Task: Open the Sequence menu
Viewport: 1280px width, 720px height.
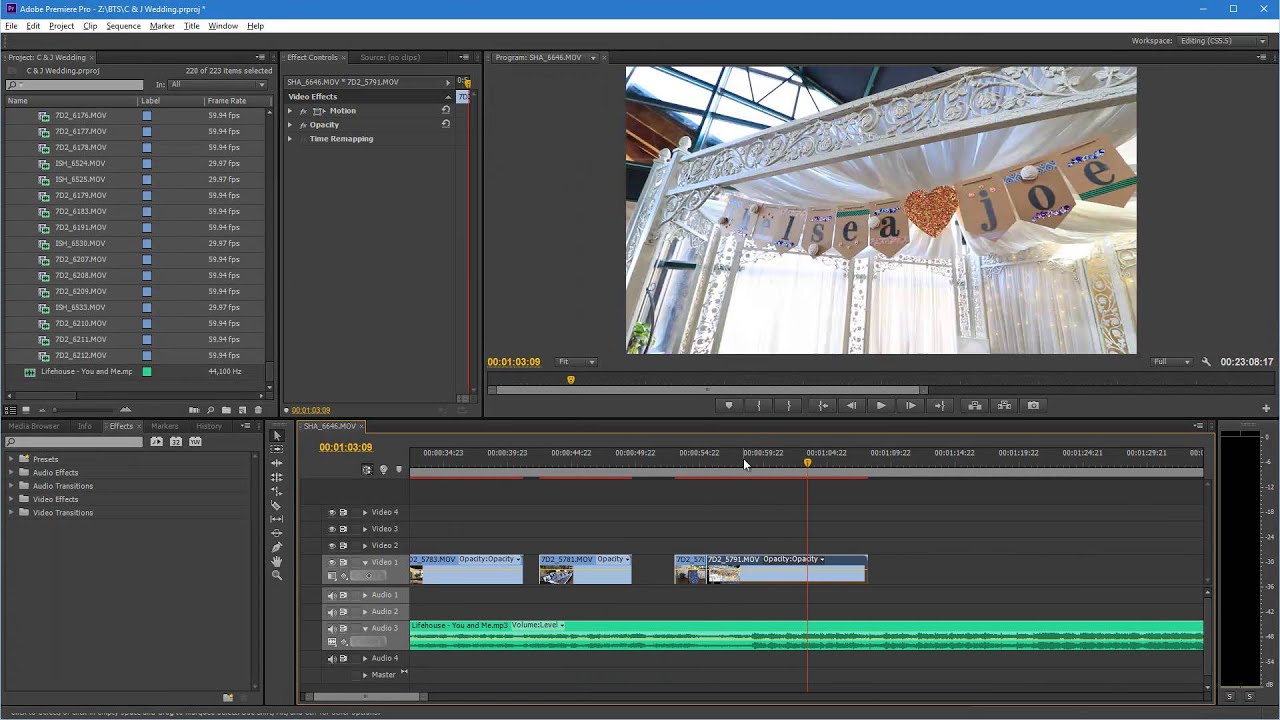Action: click(123, 26)
